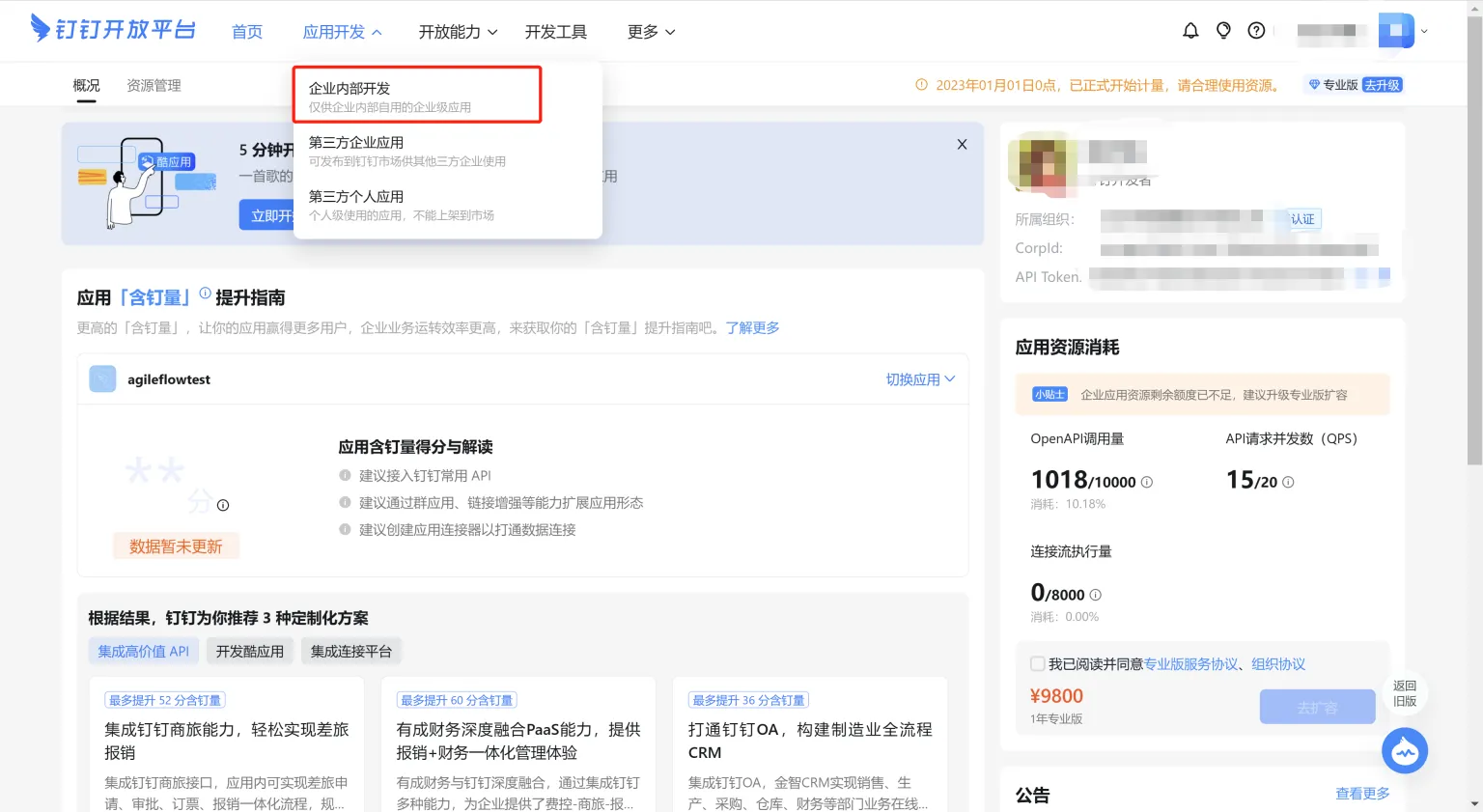Click info icon beside QPS 15/20

1288,482
